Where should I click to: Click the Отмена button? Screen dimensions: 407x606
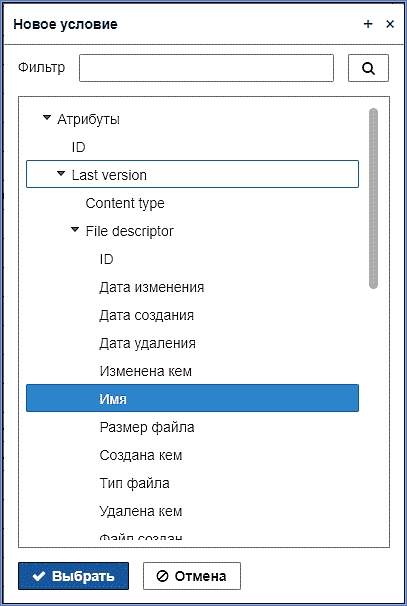coord(192,576)
